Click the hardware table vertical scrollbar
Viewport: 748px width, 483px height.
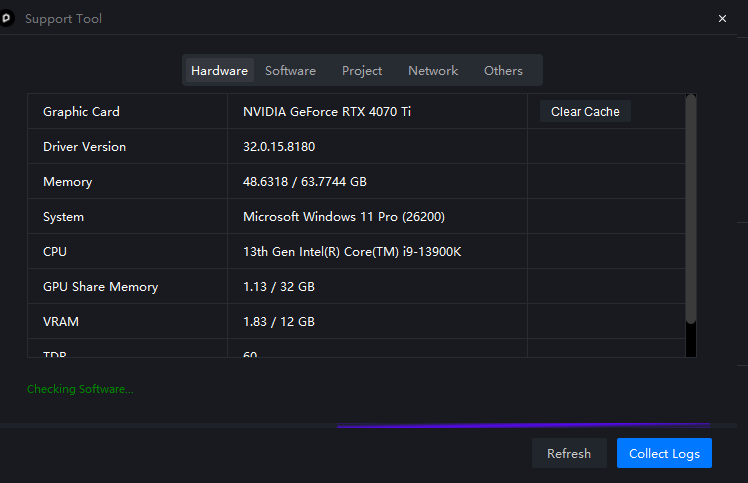(690, 210)
